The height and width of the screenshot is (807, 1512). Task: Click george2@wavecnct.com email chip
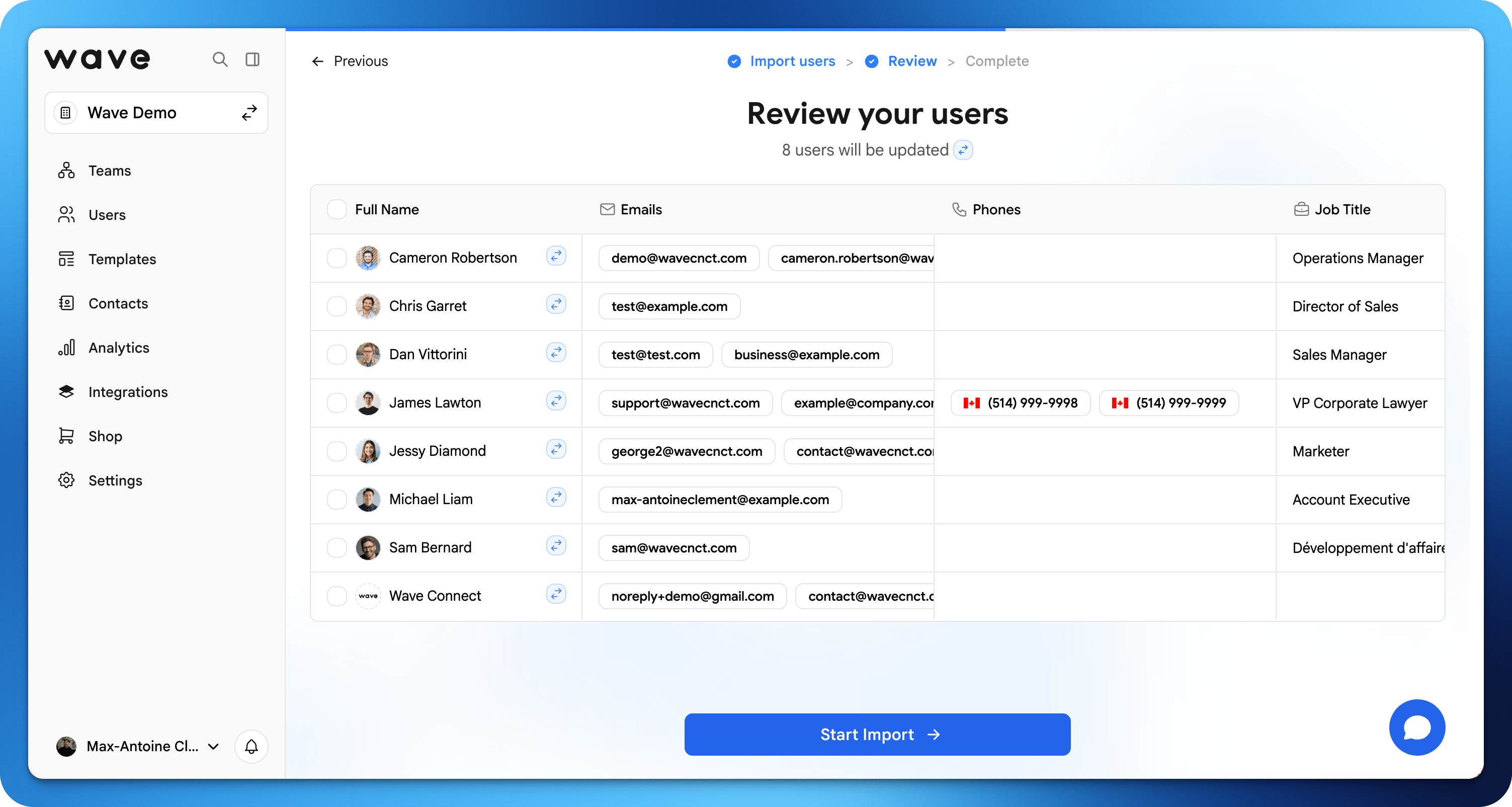pyautogui.click(x=687, y=451)
